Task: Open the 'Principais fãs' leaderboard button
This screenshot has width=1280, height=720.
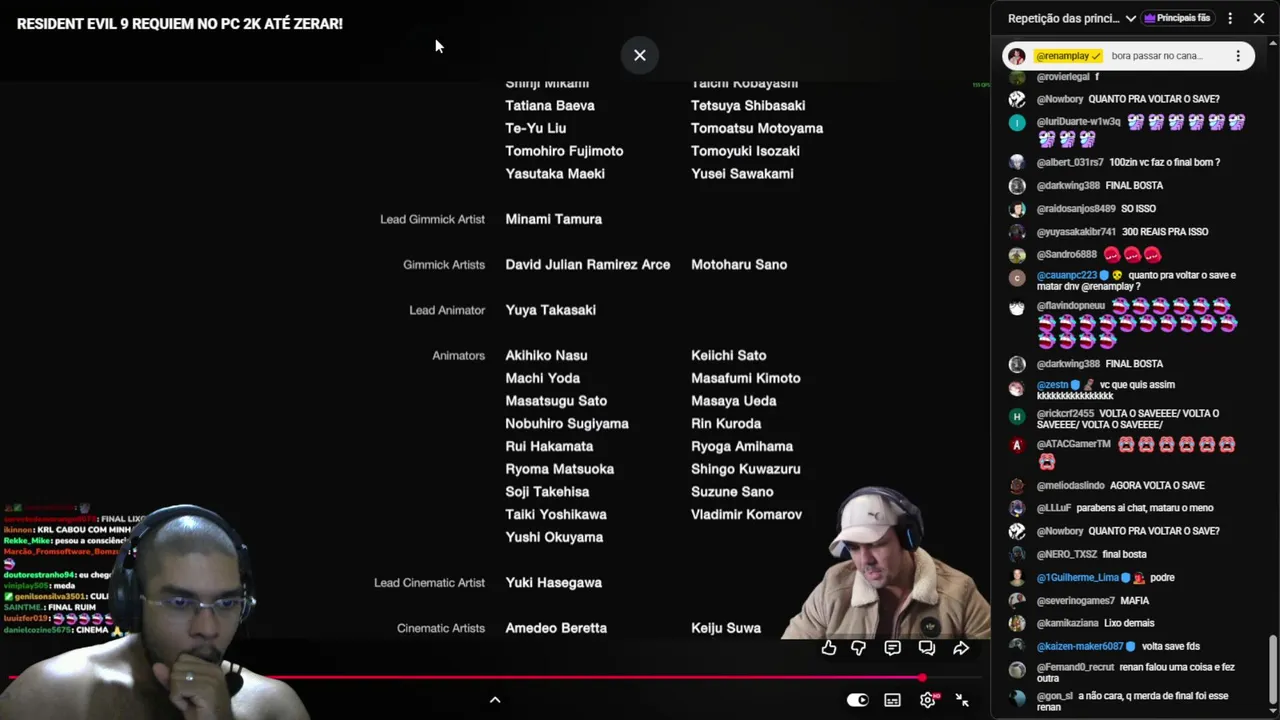Action: 1177,18
